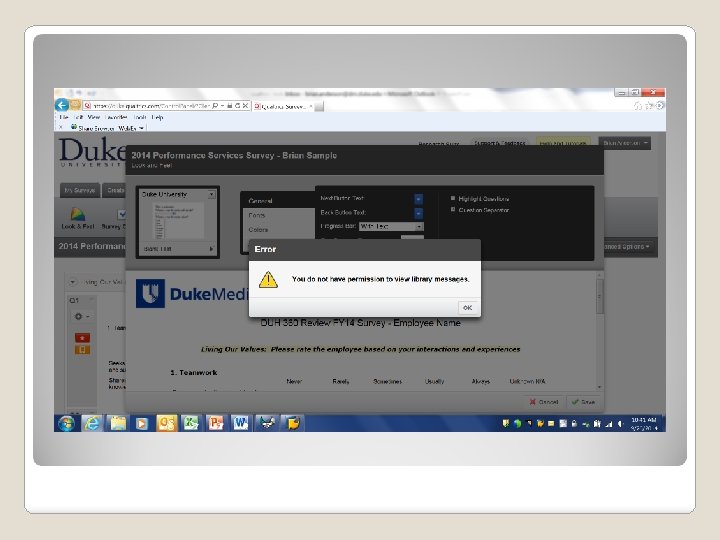Collapse the Living Our Values block arrow
Image resolution: width=720 pixels, height=540 pixels.
pos(73,282)
